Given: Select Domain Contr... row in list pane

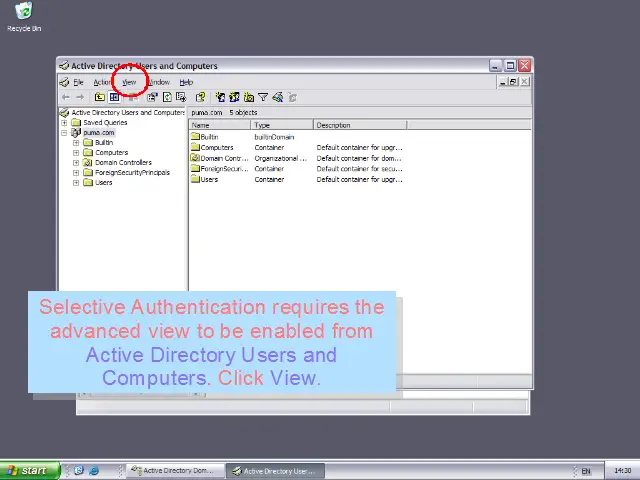Looking at the screenshot, I should (224, 158).
